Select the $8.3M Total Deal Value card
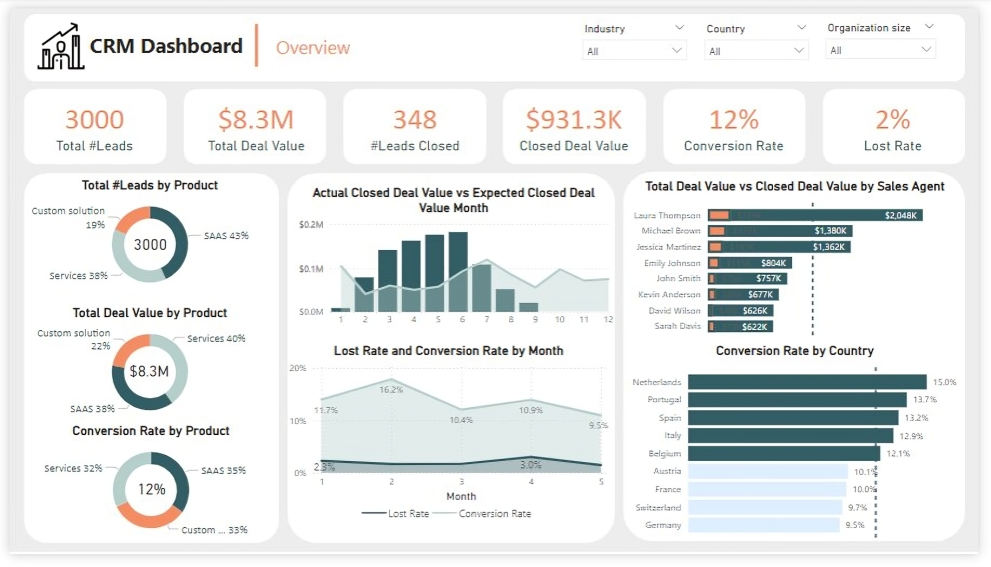The height and width of the screenshot is (567, 991). 255,127
